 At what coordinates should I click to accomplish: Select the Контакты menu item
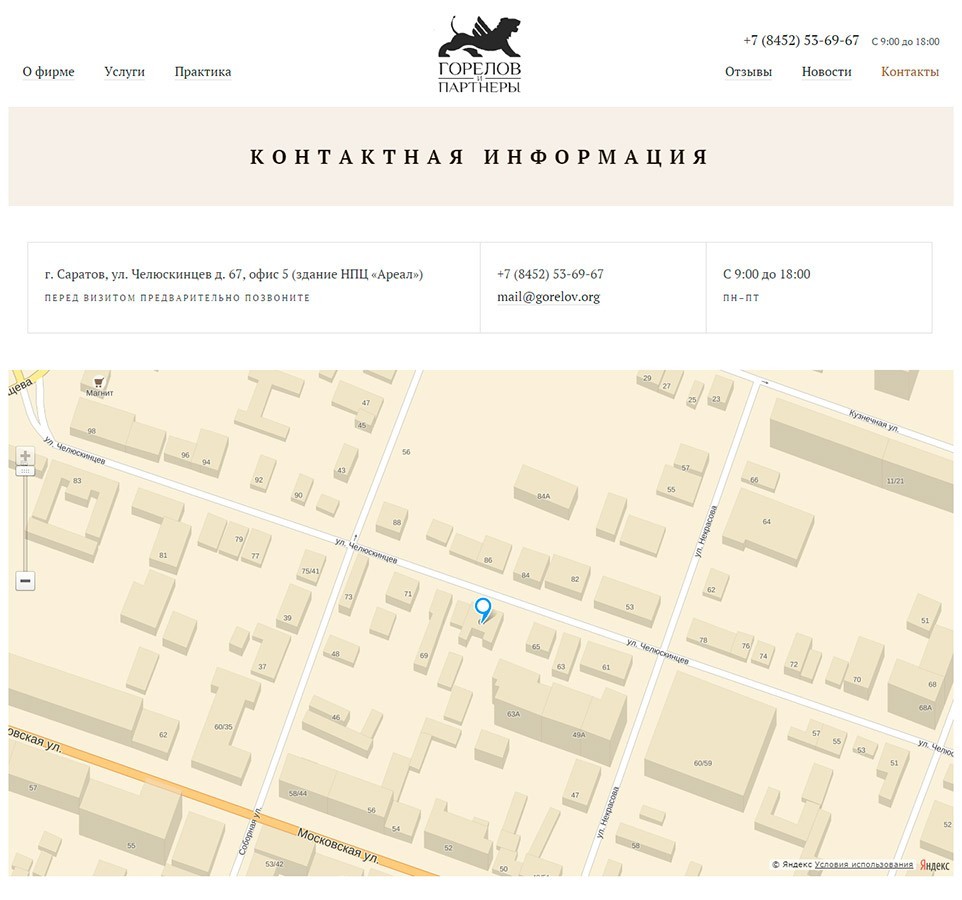(x=909, y=72)
